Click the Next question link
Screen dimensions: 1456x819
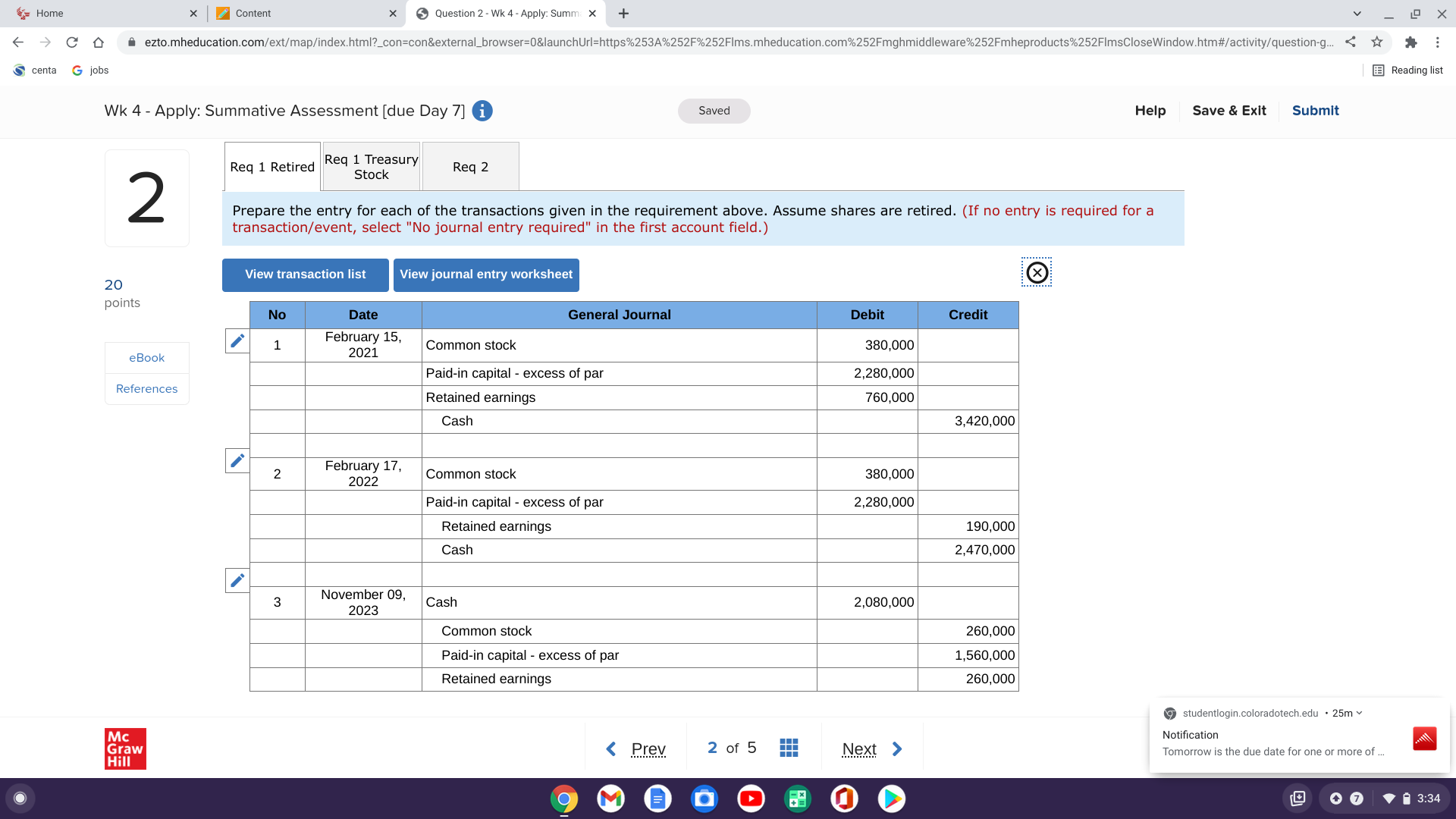click(859, 749)
